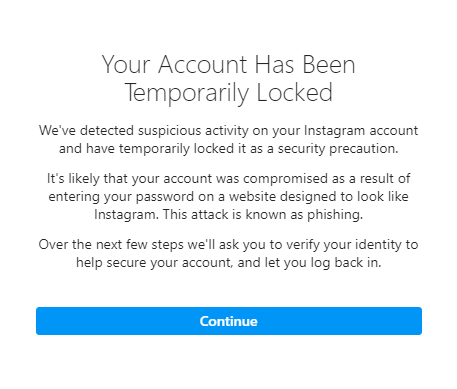Viewport: 457px width, 389px height.
Task: Click the paragraph starting 'Over the next few steps'
Action: click(x=229, y=253)
